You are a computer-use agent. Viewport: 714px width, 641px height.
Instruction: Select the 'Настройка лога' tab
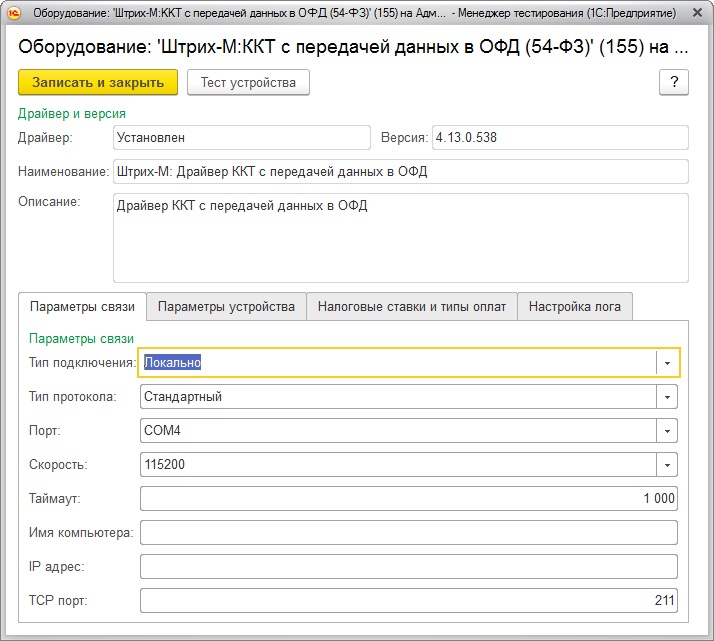(575, 306)
